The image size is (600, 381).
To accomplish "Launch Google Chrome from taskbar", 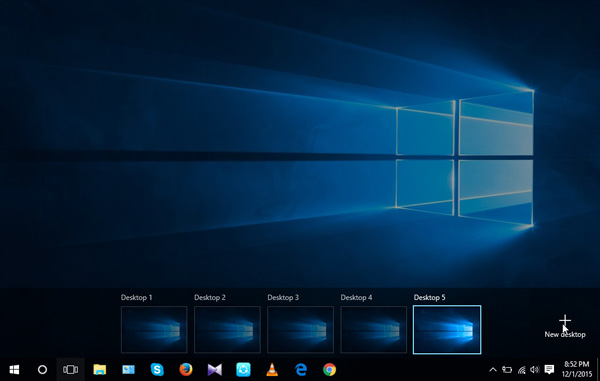I will [329, 370].
